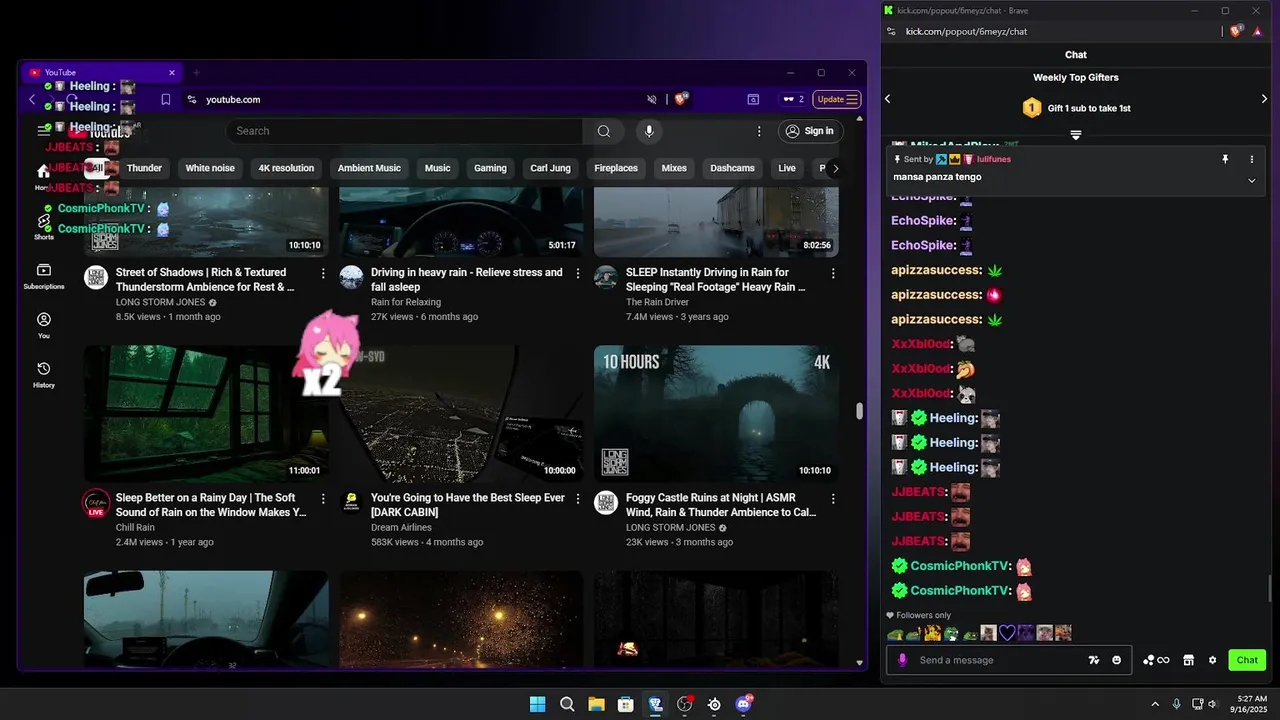Click the picture-in-picture toolbar icon
Screen dimensions: 1280x720
[x=753, y=99]
